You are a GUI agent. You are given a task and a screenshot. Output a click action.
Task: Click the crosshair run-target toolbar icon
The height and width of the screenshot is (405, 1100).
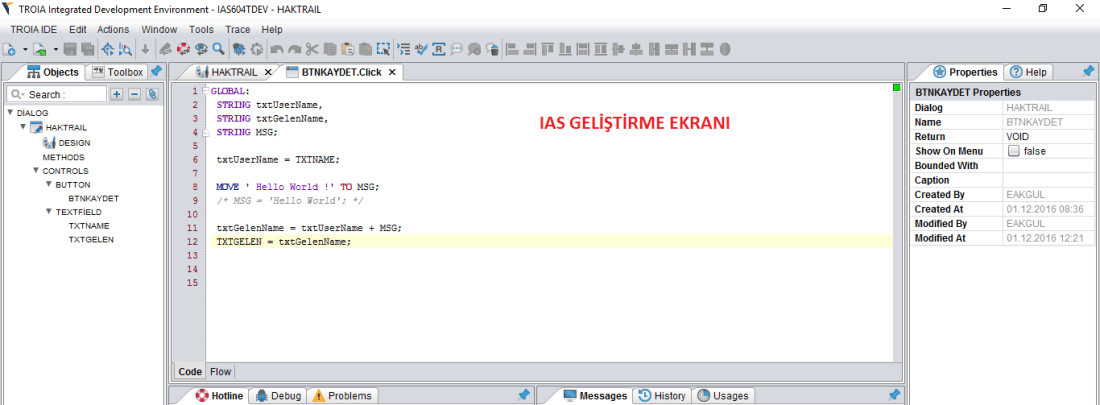click(107, 49)
